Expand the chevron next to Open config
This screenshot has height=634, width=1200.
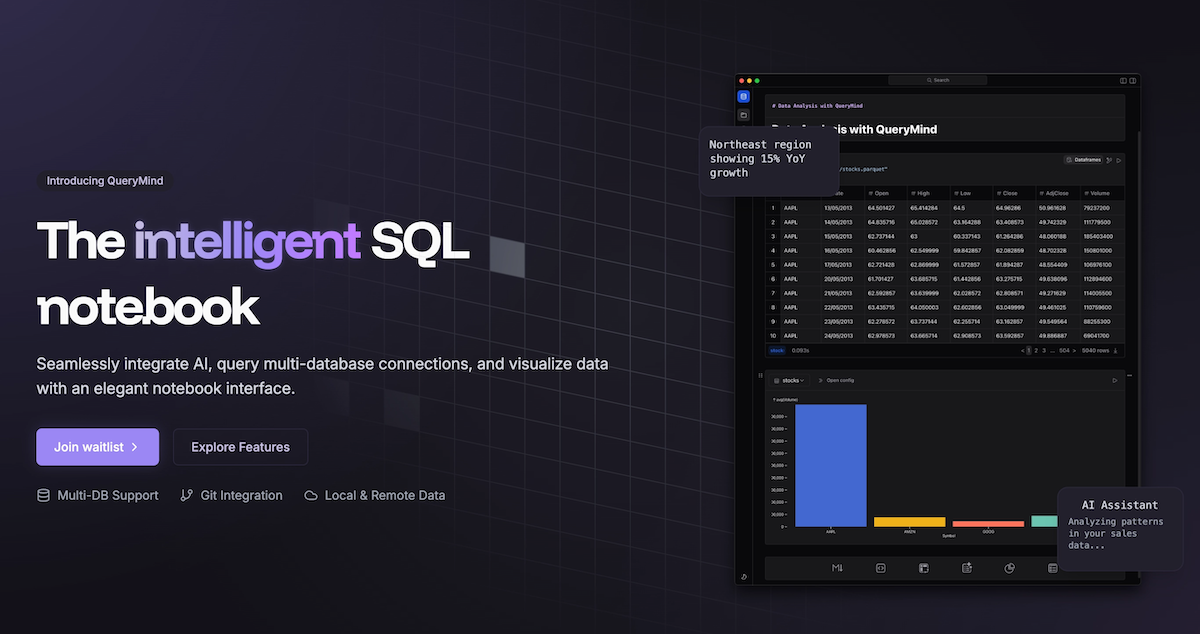pyautogui.click(x=820, y=380)
